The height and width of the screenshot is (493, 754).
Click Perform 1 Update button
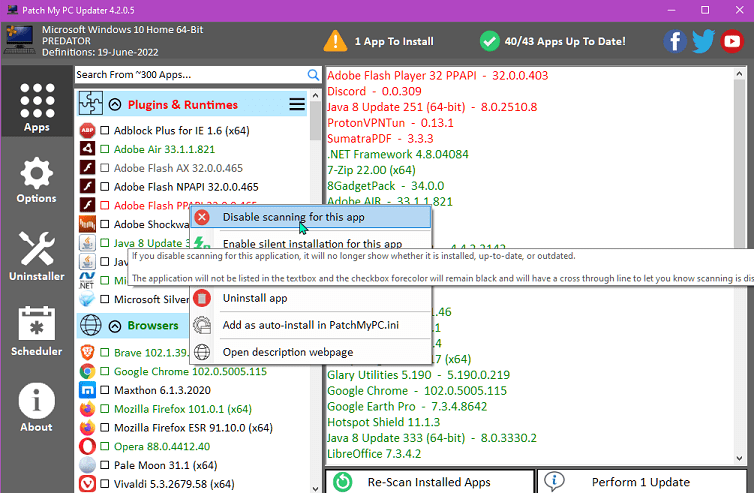click(x=641, y=481)
